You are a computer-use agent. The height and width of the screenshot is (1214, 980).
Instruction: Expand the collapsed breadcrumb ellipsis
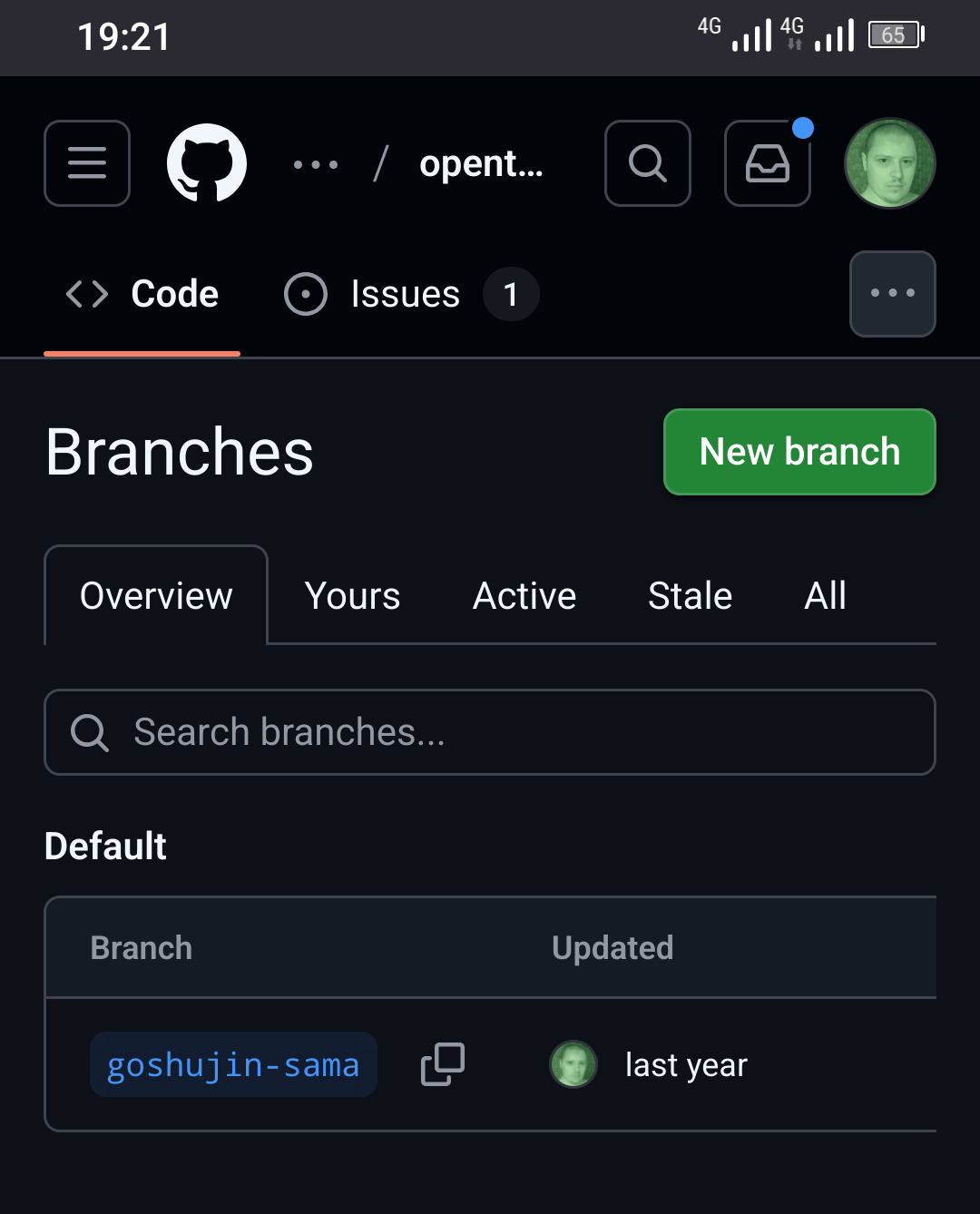[x=316, y=164]
